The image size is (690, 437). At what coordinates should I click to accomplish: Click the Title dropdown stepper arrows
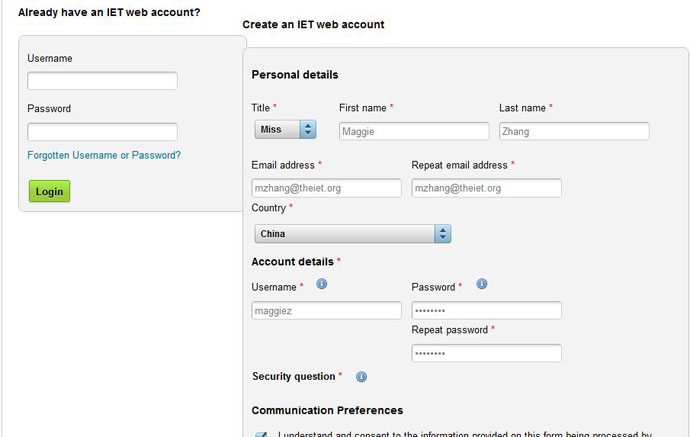pos(308,129)
